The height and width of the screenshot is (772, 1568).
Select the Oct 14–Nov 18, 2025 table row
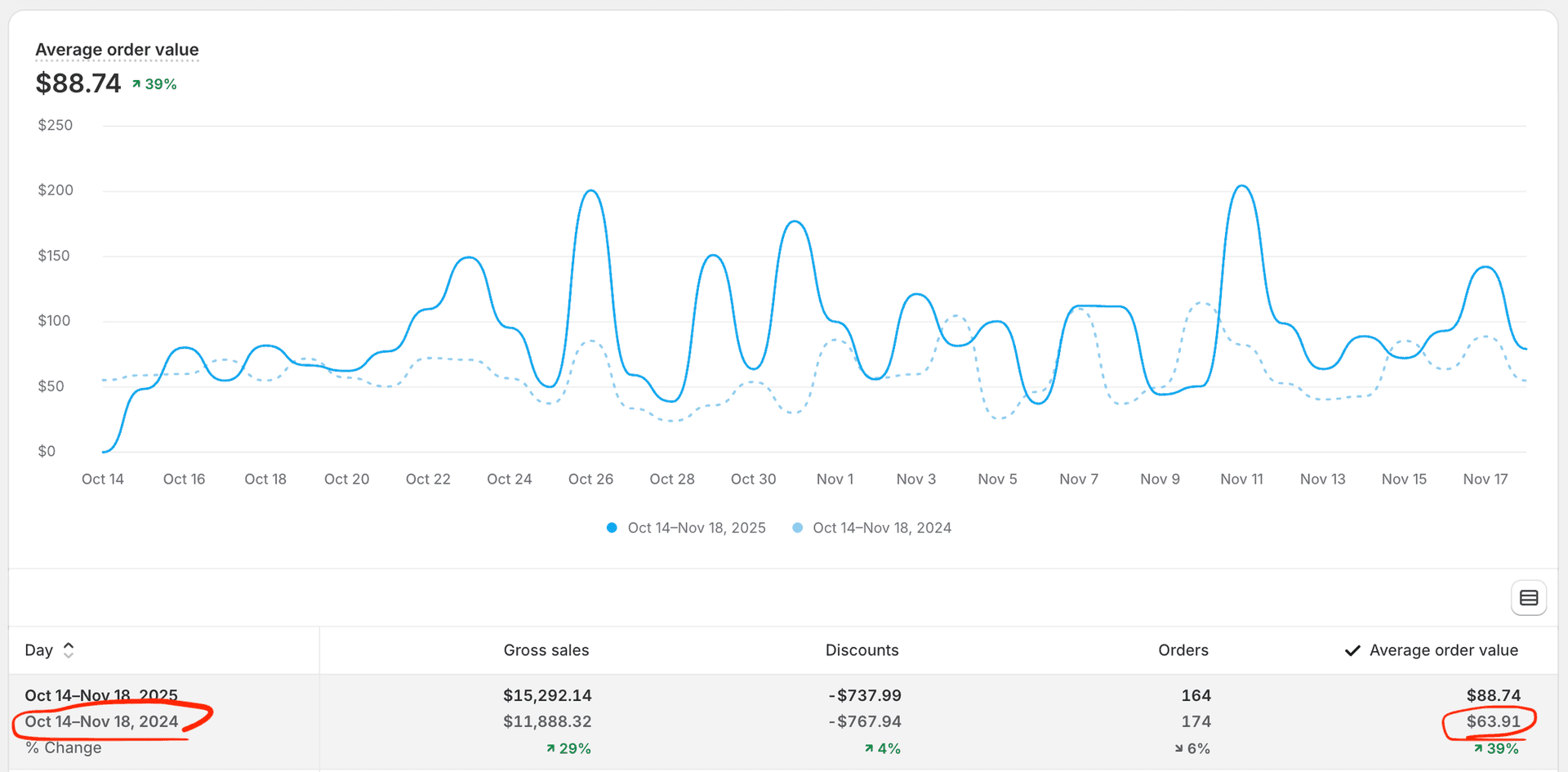click(x=101, y=695)
